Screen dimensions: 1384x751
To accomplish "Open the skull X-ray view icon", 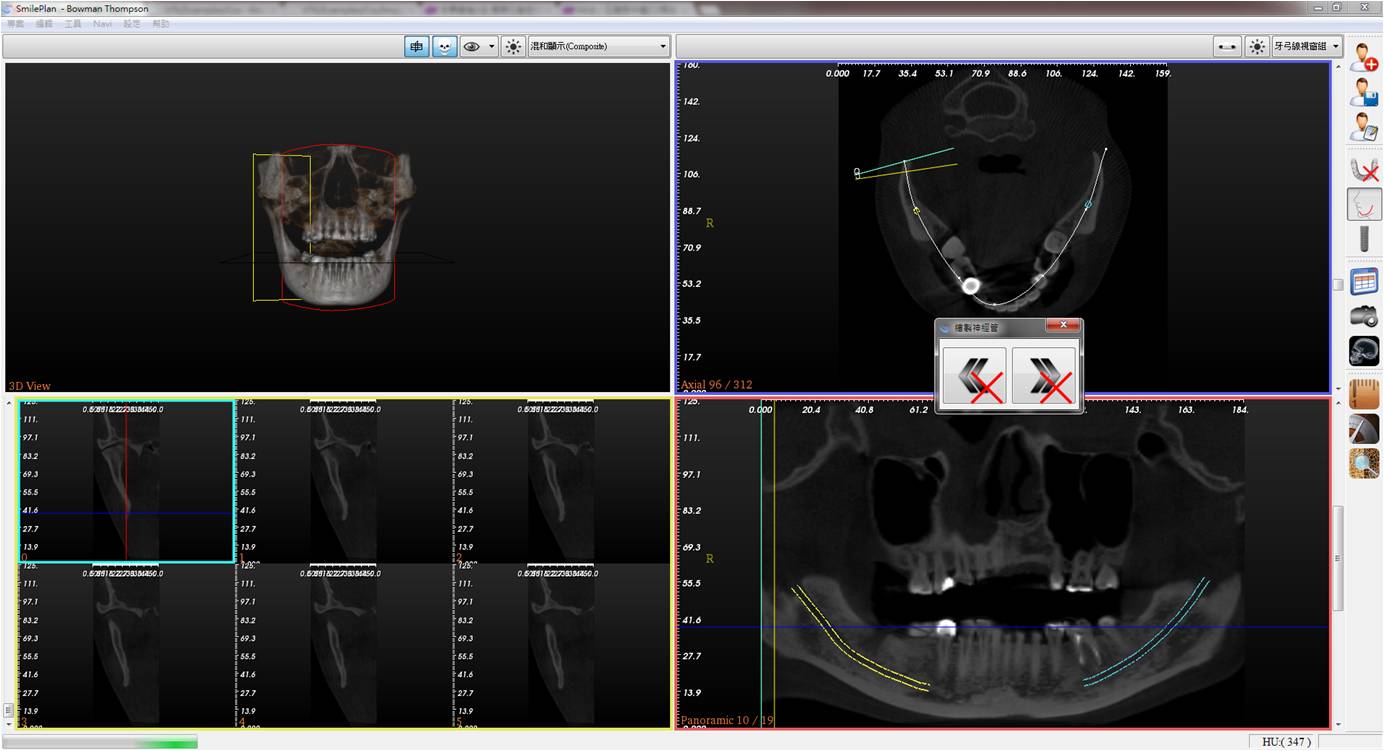I will [x=1364, y=351].
